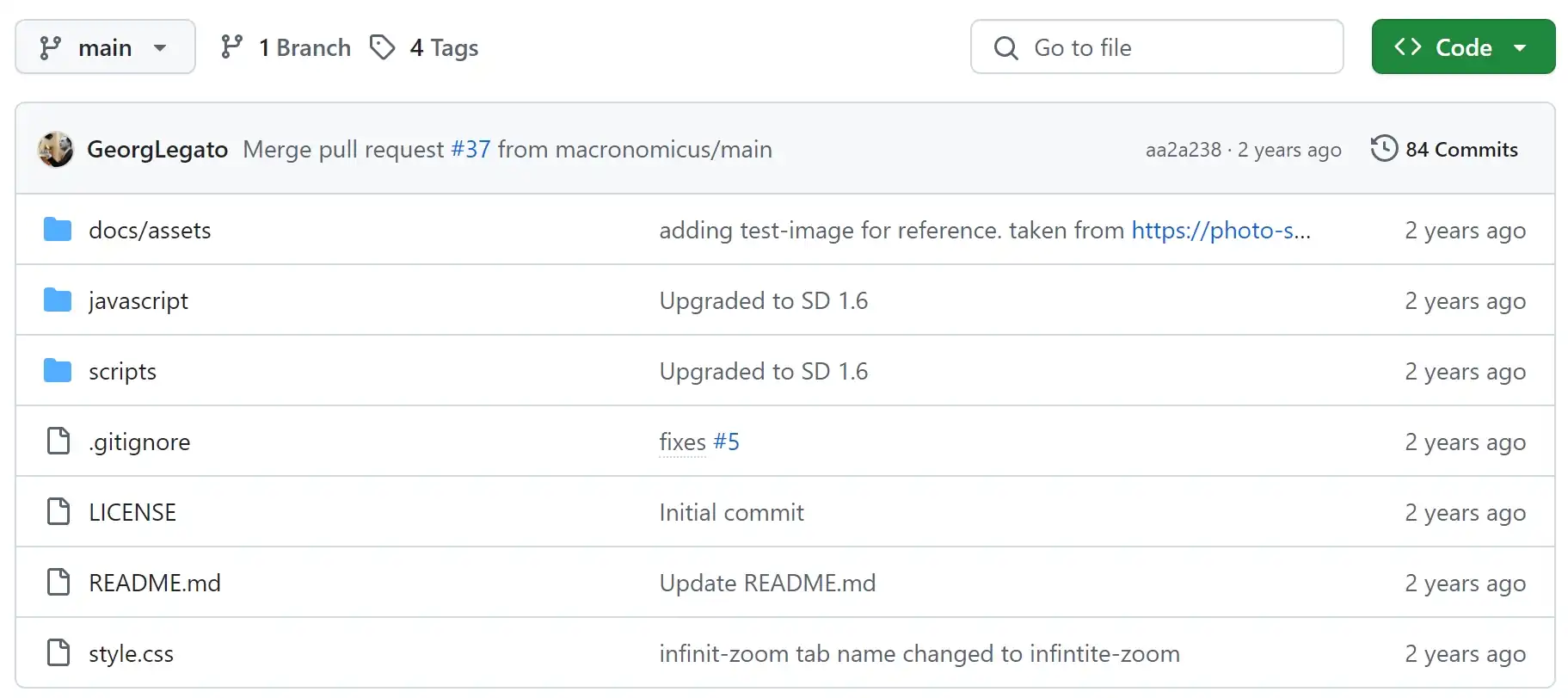Open the style.css file

[x=131, y=653]
